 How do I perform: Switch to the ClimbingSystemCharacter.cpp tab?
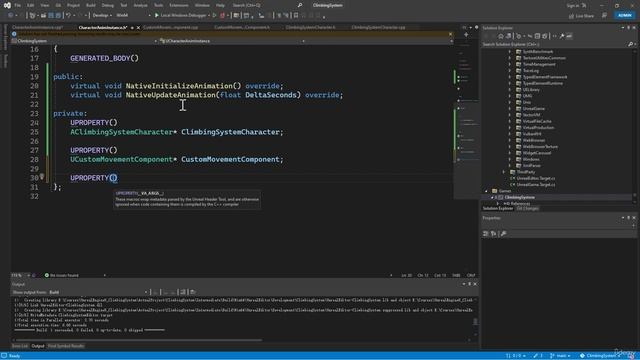378,28
